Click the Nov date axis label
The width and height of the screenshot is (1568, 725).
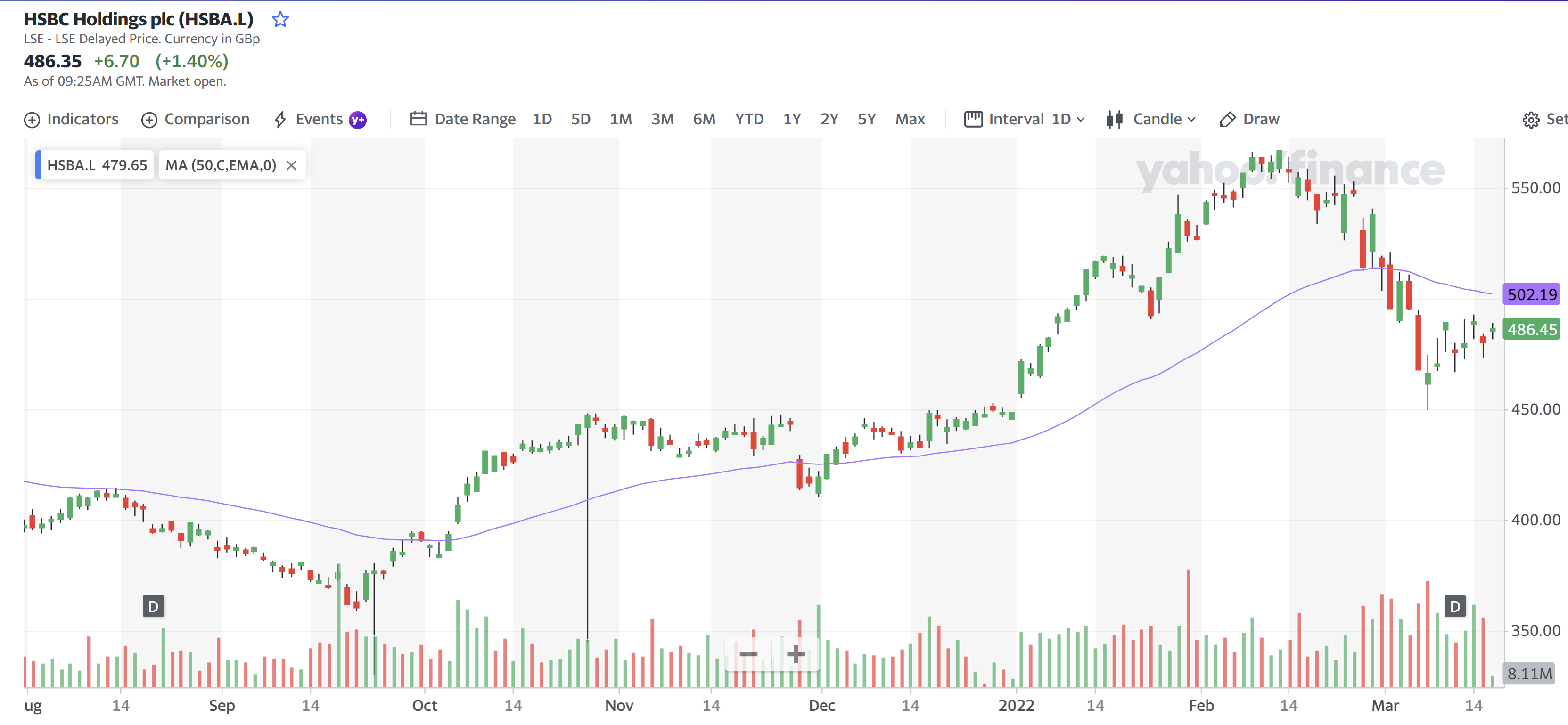tap(619, 706)
